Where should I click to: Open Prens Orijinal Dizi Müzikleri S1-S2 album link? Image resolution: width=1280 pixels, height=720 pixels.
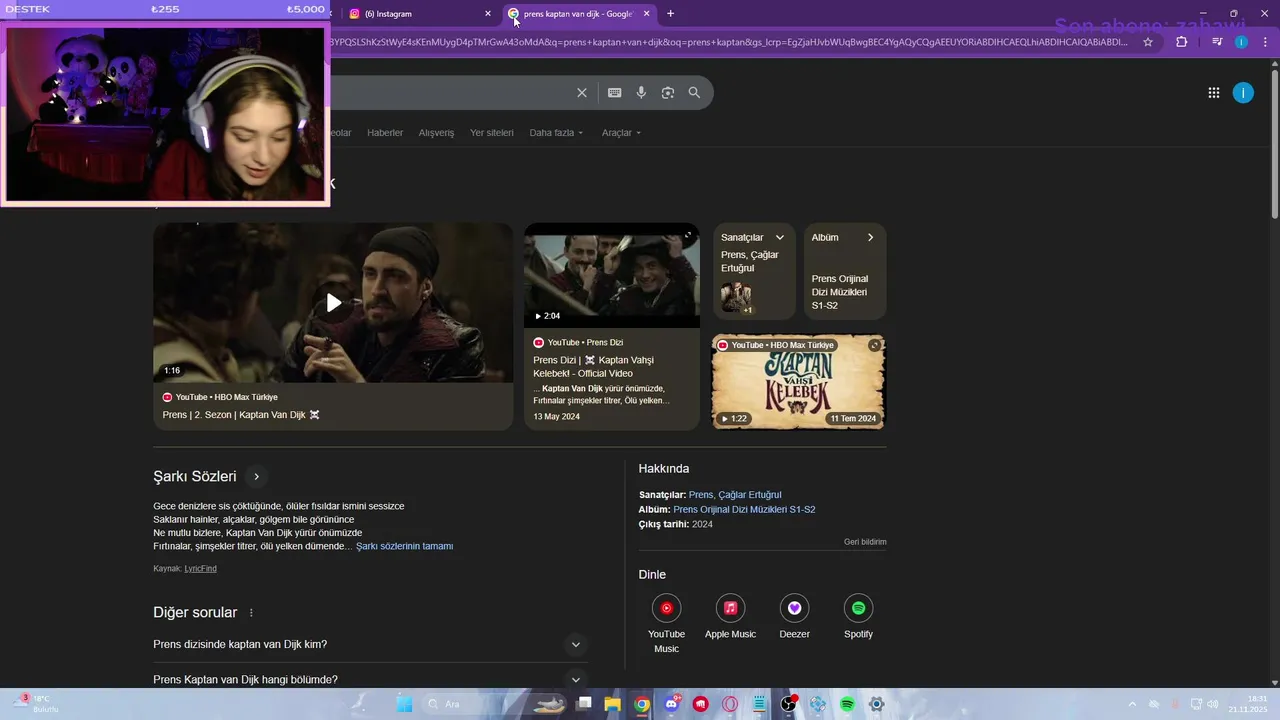click(744, 510)
